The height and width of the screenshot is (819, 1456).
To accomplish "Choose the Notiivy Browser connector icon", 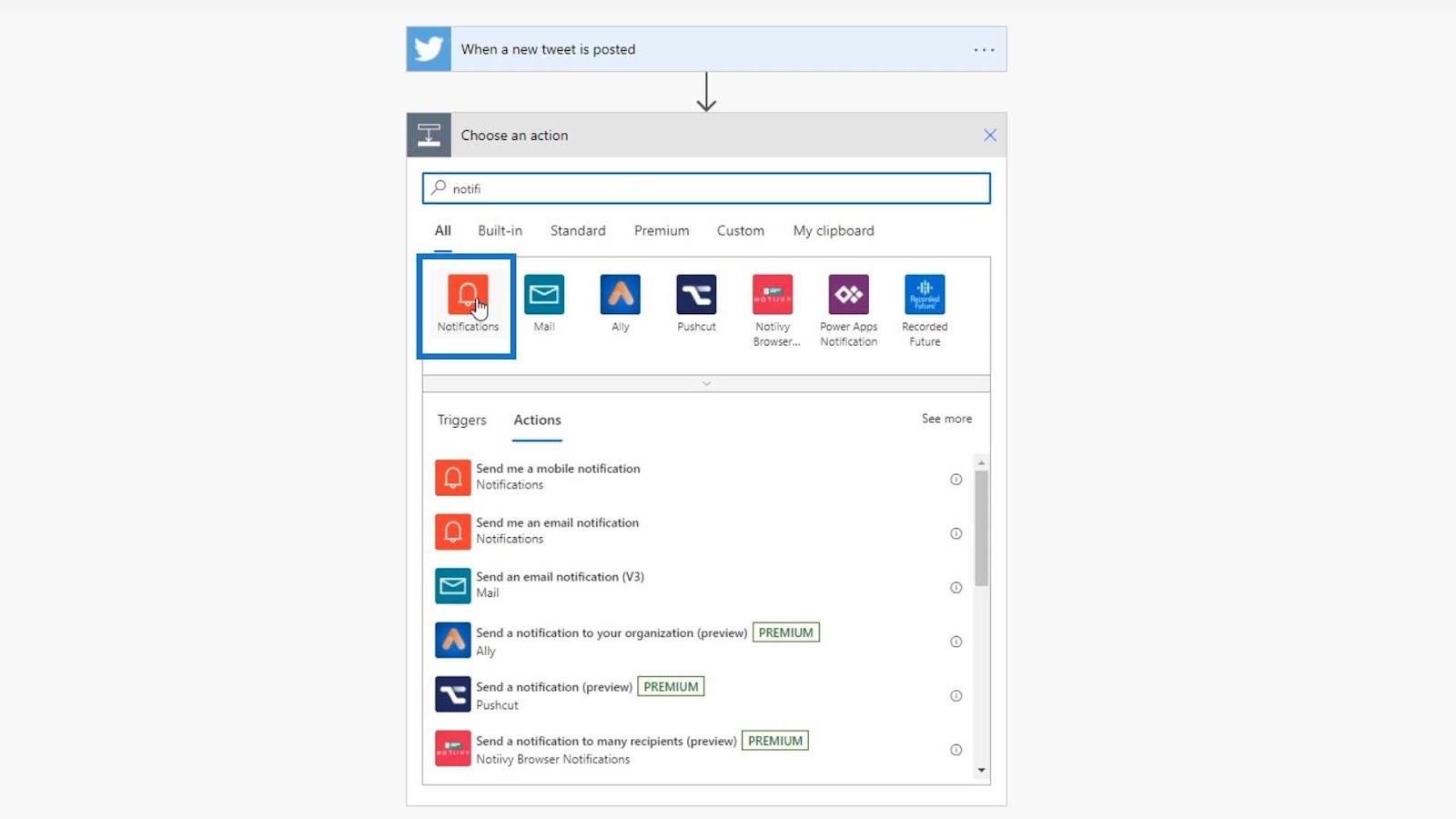I will pos(773,295).
